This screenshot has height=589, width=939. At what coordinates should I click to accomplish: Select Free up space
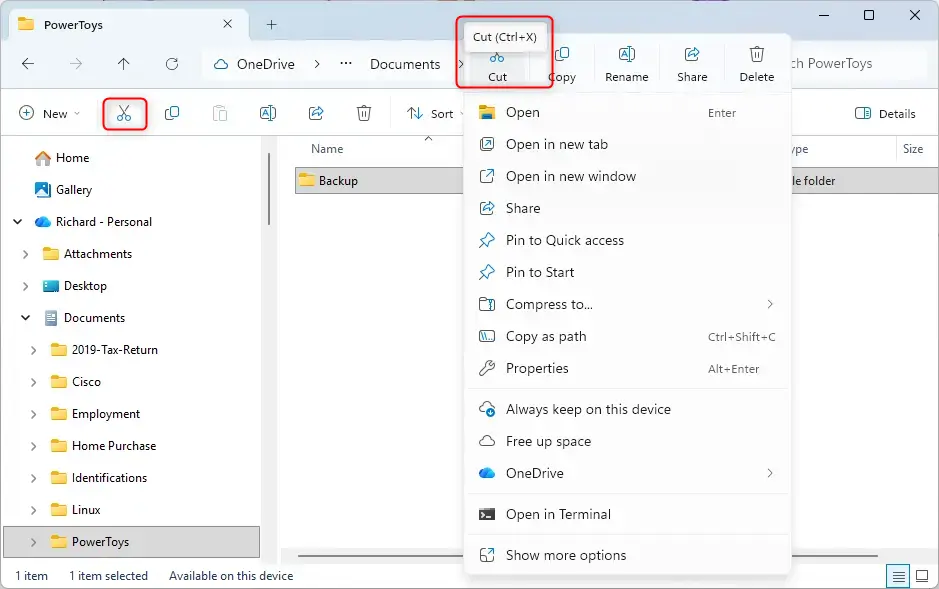(x=627, y=442)
